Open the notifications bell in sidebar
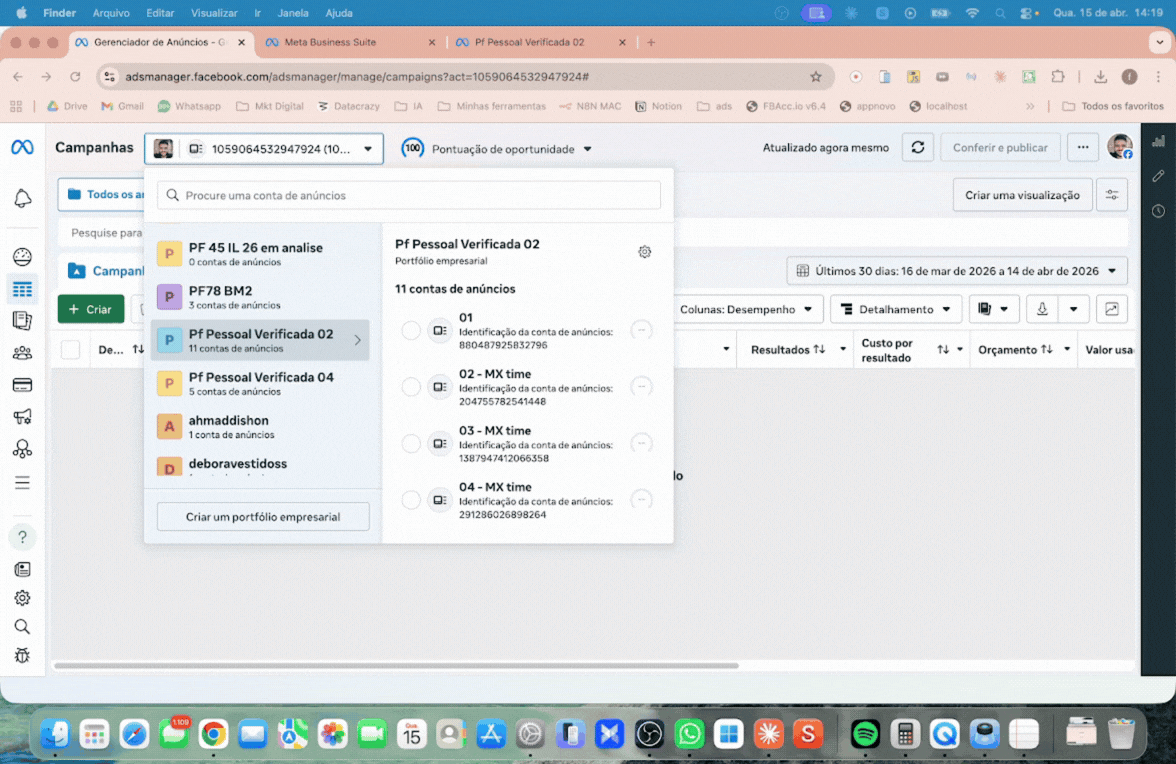This screenshot has width=1176, height=764. click(22, 198)
